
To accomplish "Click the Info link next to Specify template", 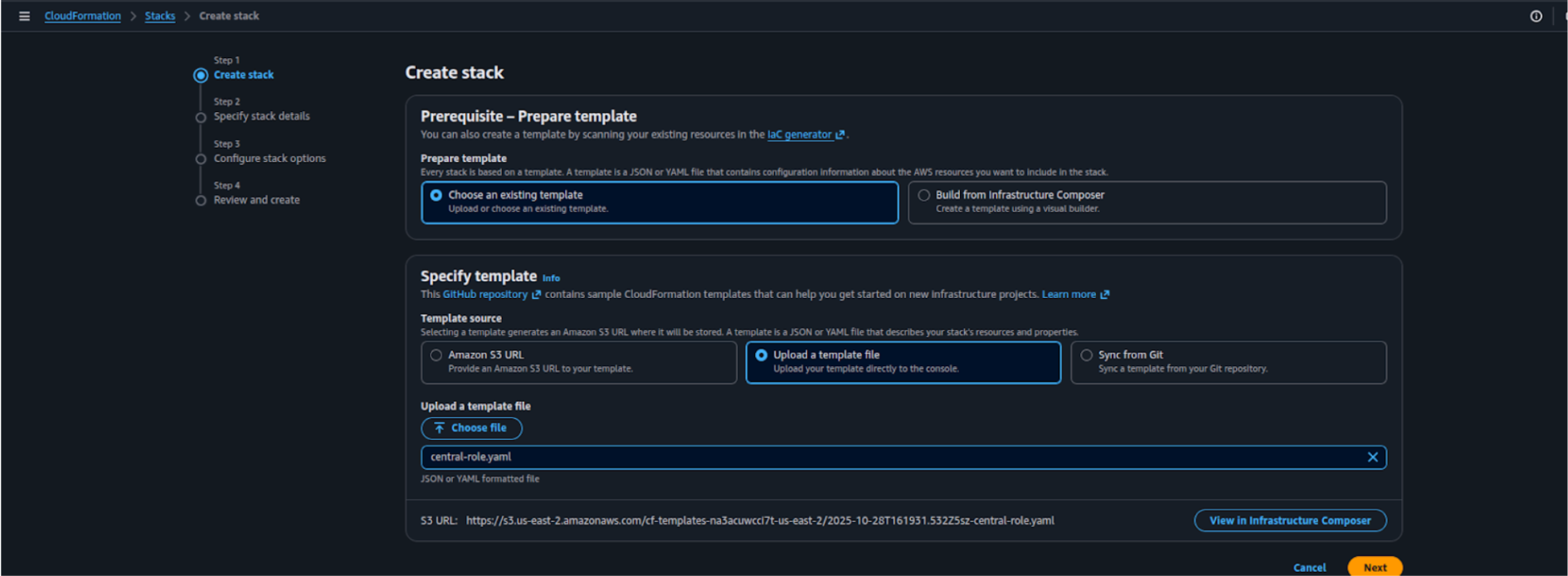I will (x=551, y=278).
